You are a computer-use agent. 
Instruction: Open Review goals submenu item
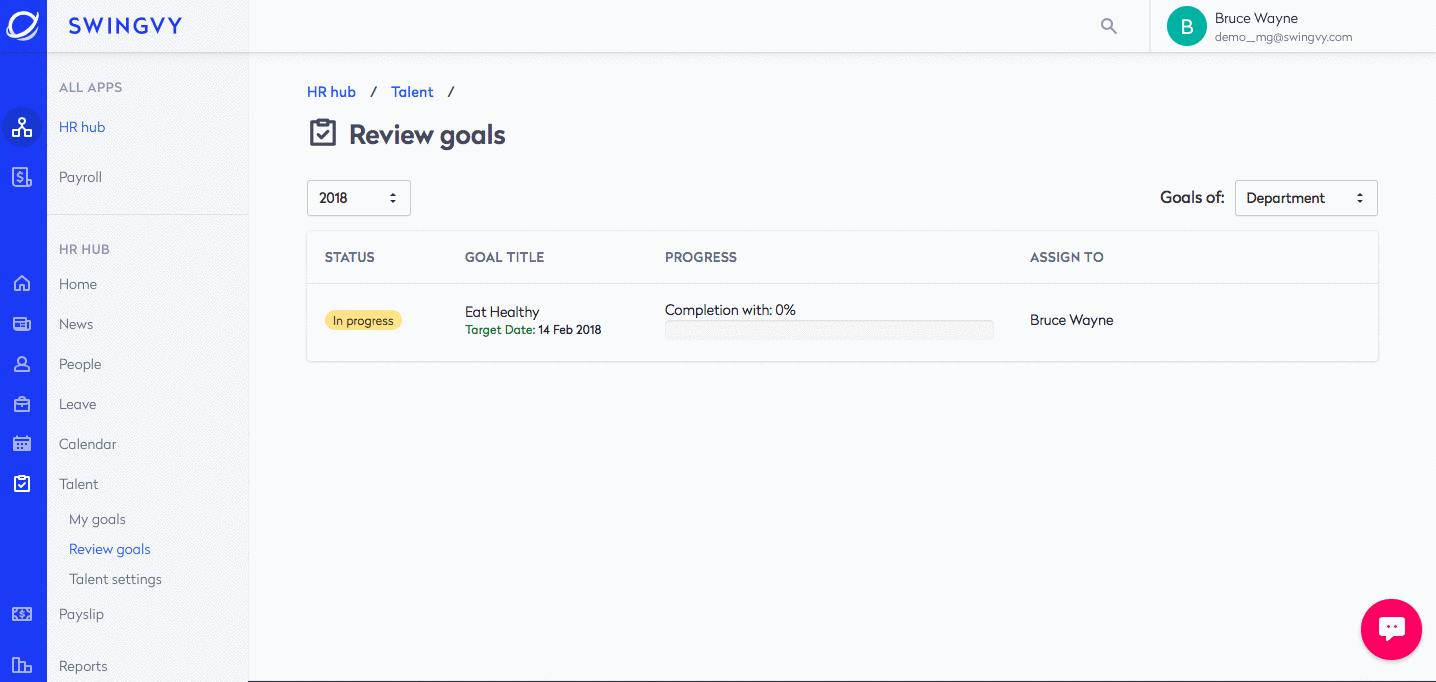110,549
